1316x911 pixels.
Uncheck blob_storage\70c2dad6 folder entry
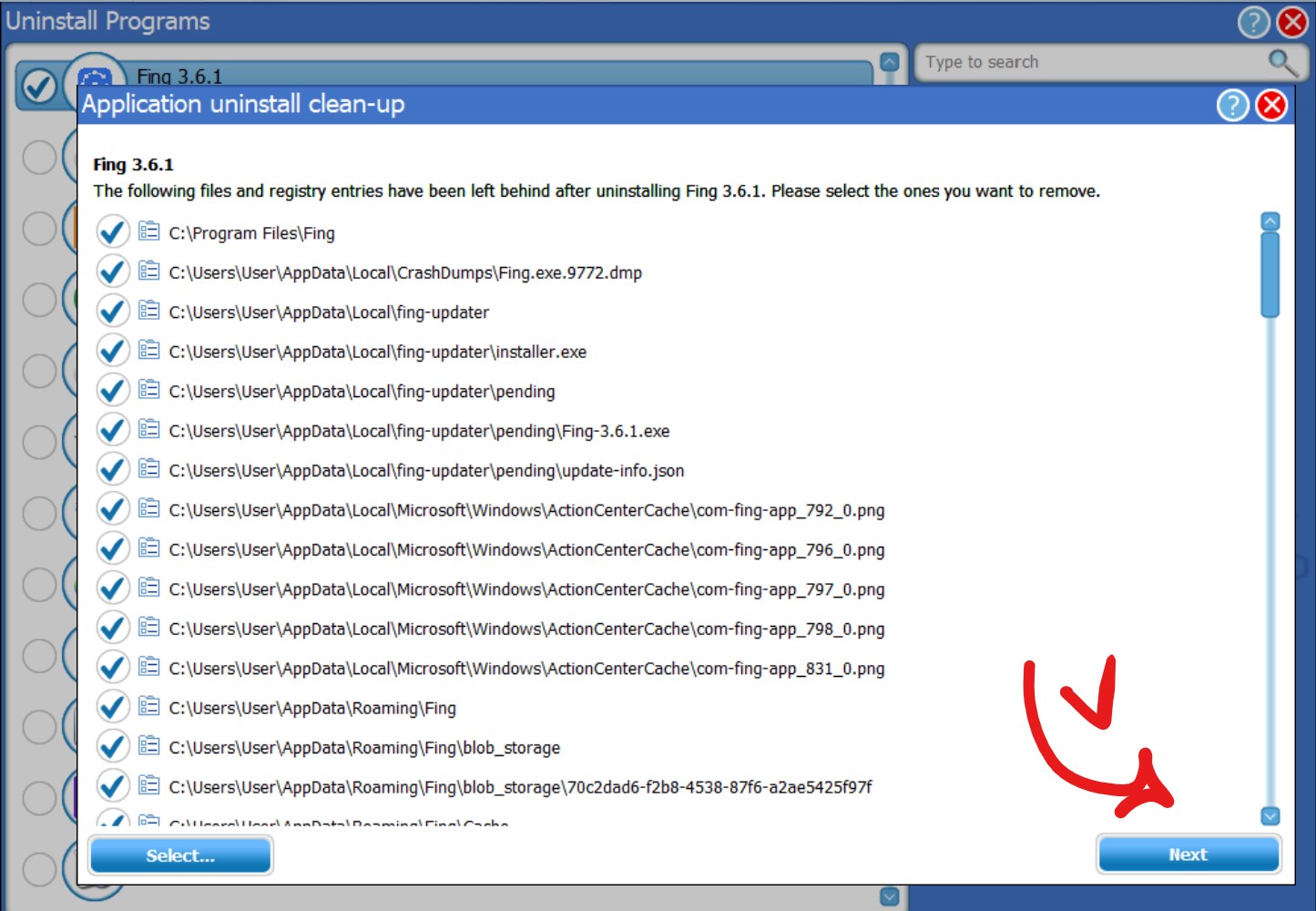click(113, 786)
